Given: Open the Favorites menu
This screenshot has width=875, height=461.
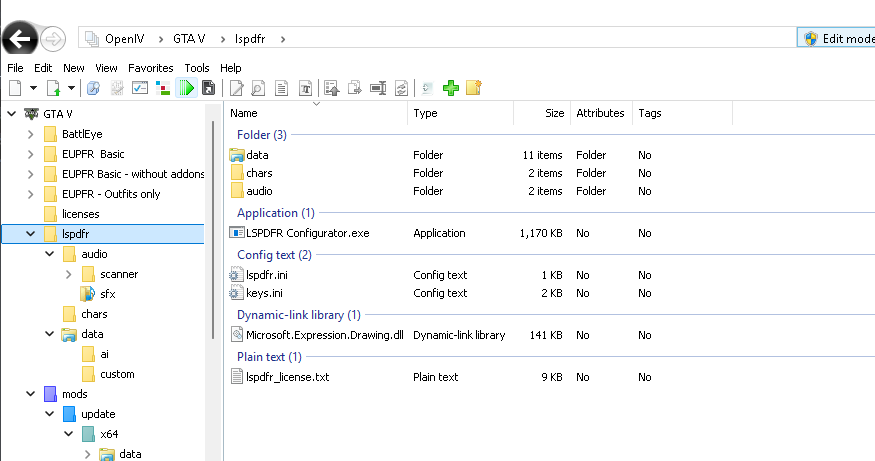Looking at the screenshot, I should (151, 68).
